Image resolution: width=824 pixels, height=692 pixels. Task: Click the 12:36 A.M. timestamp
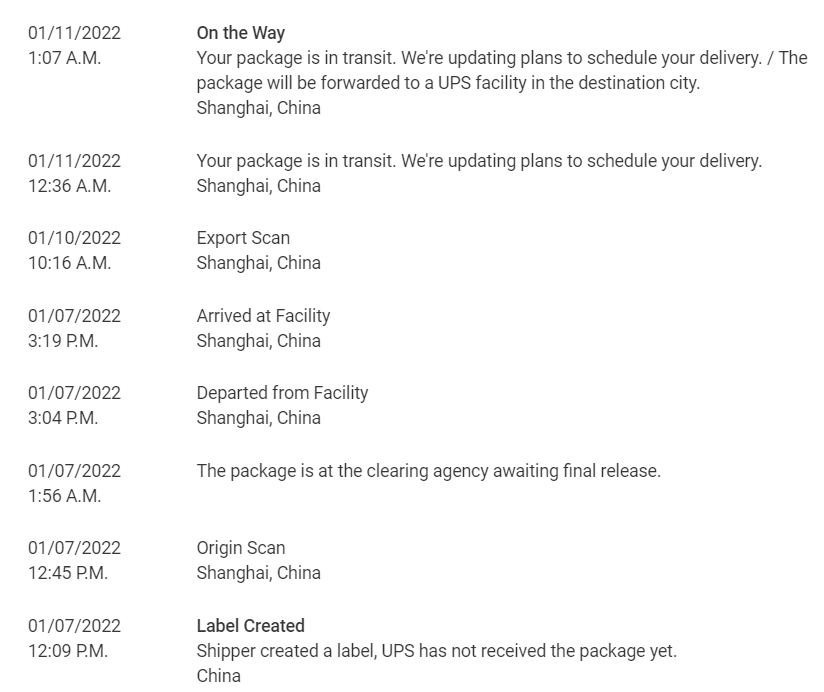pyautogui.click(x=69, y=186)
